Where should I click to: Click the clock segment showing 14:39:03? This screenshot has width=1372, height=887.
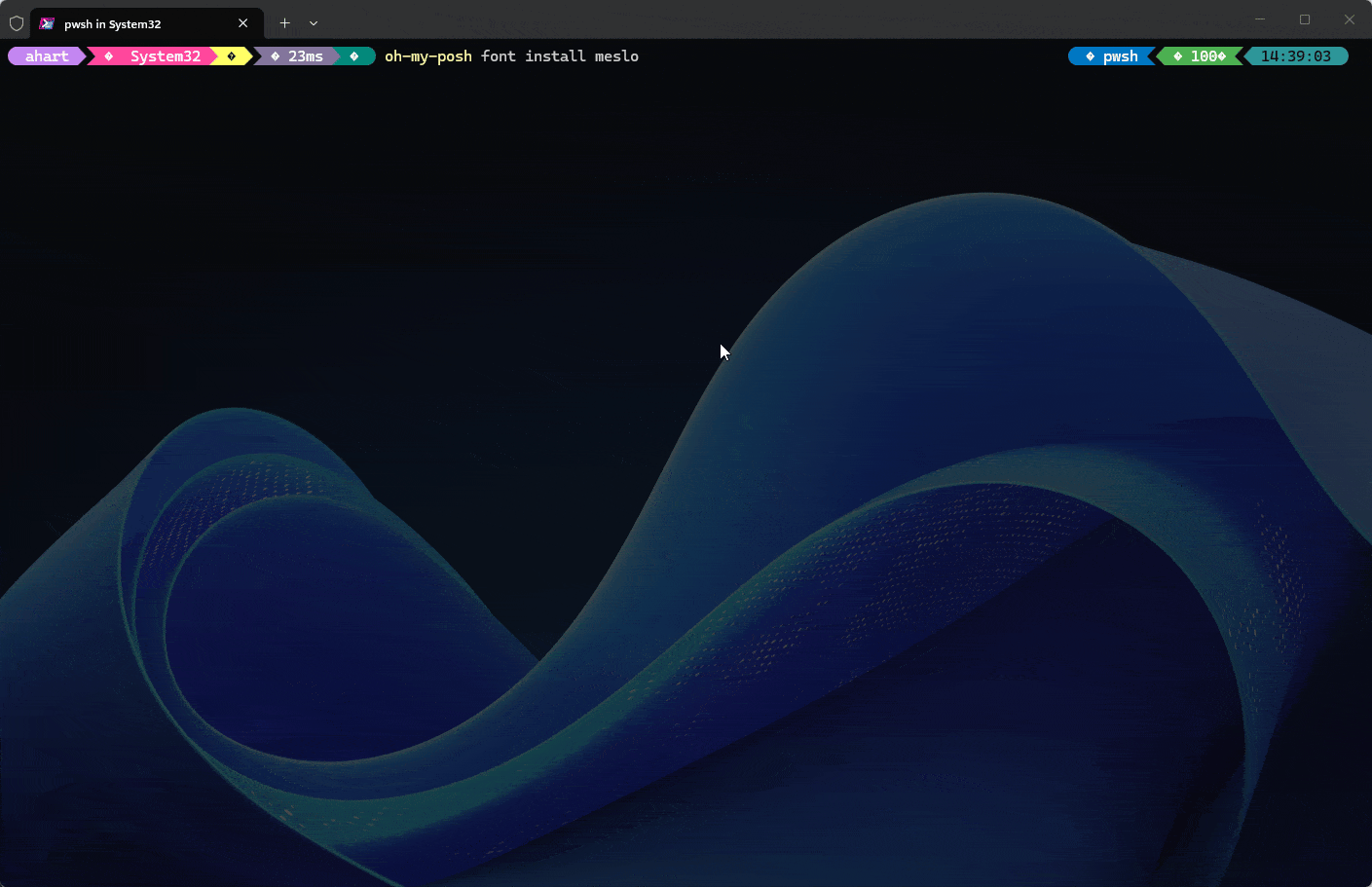(1297, 55)
